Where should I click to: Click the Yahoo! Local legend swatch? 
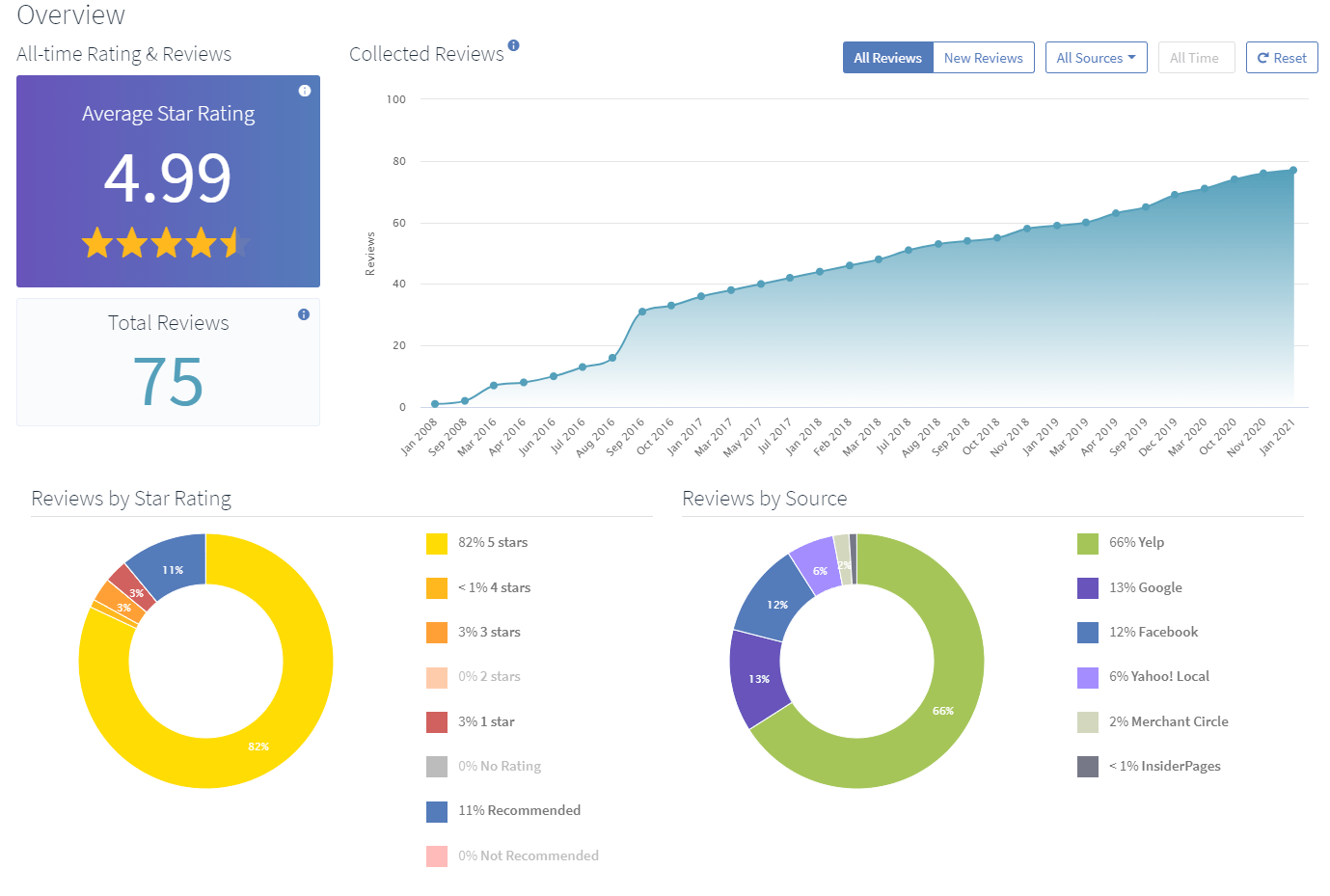tap(1088, 677)
